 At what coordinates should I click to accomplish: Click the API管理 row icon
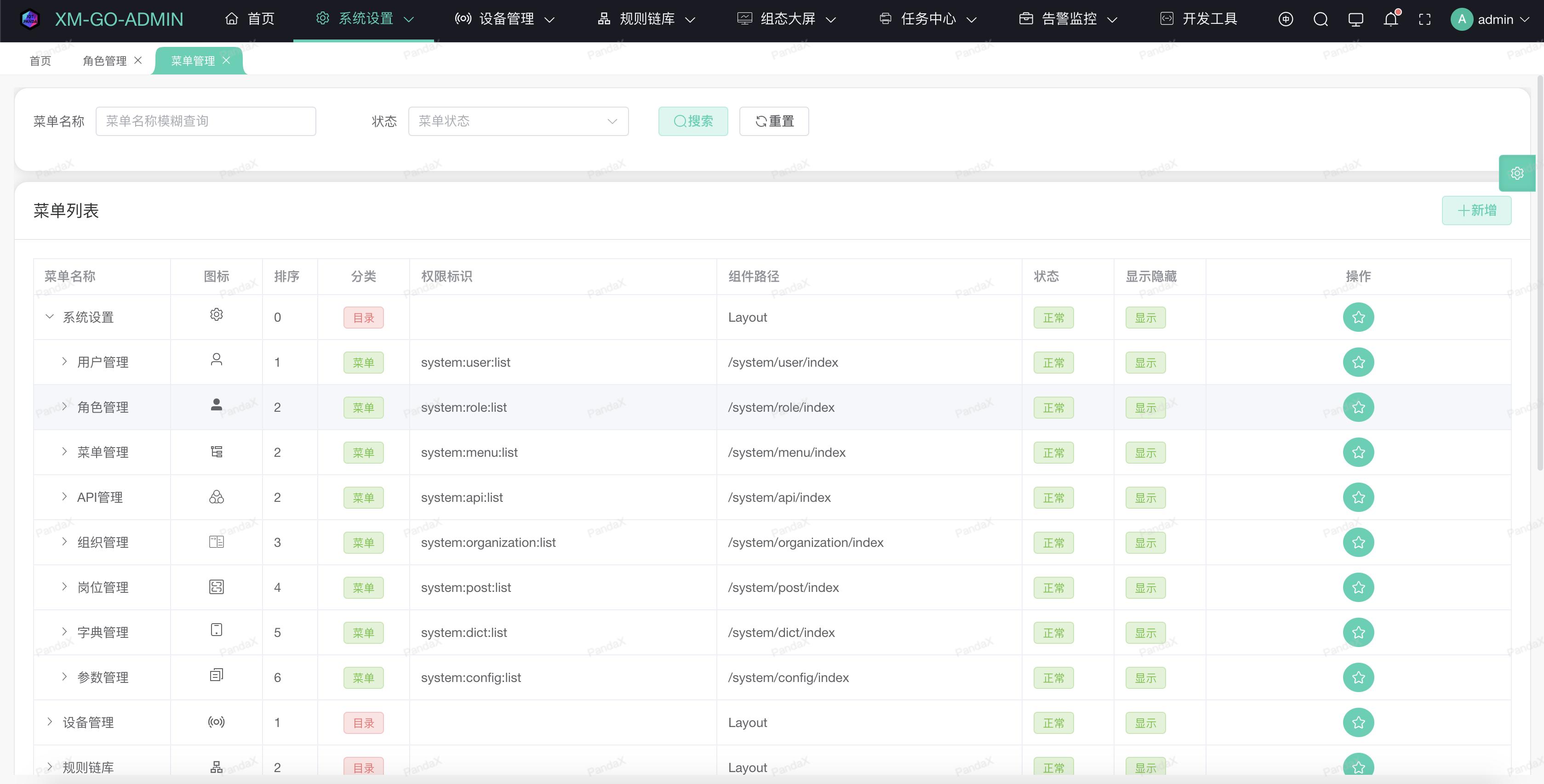click(217, 496)
